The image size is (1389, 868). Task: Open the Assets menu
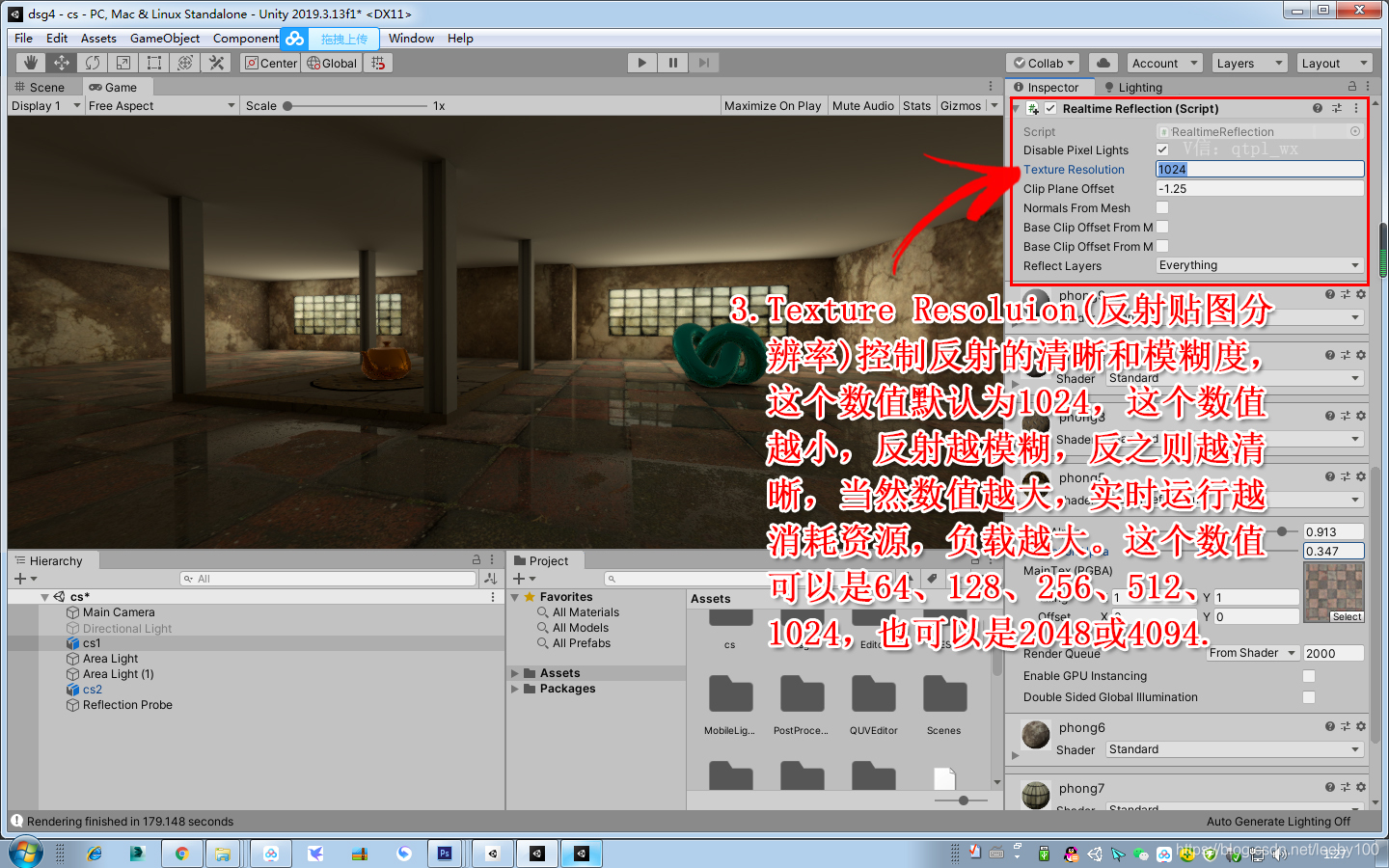point(98,39)
